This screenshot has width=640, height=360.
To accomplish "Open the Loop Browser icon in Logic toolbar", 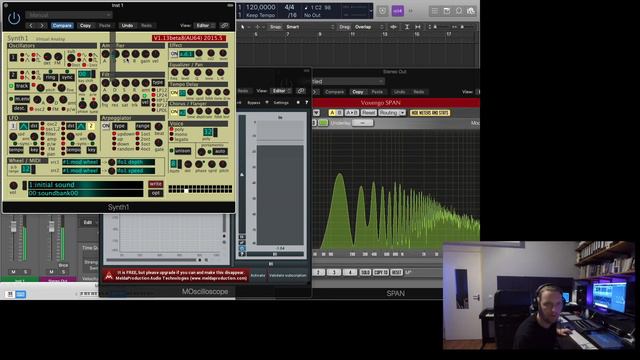I will [x=459, y=11].
